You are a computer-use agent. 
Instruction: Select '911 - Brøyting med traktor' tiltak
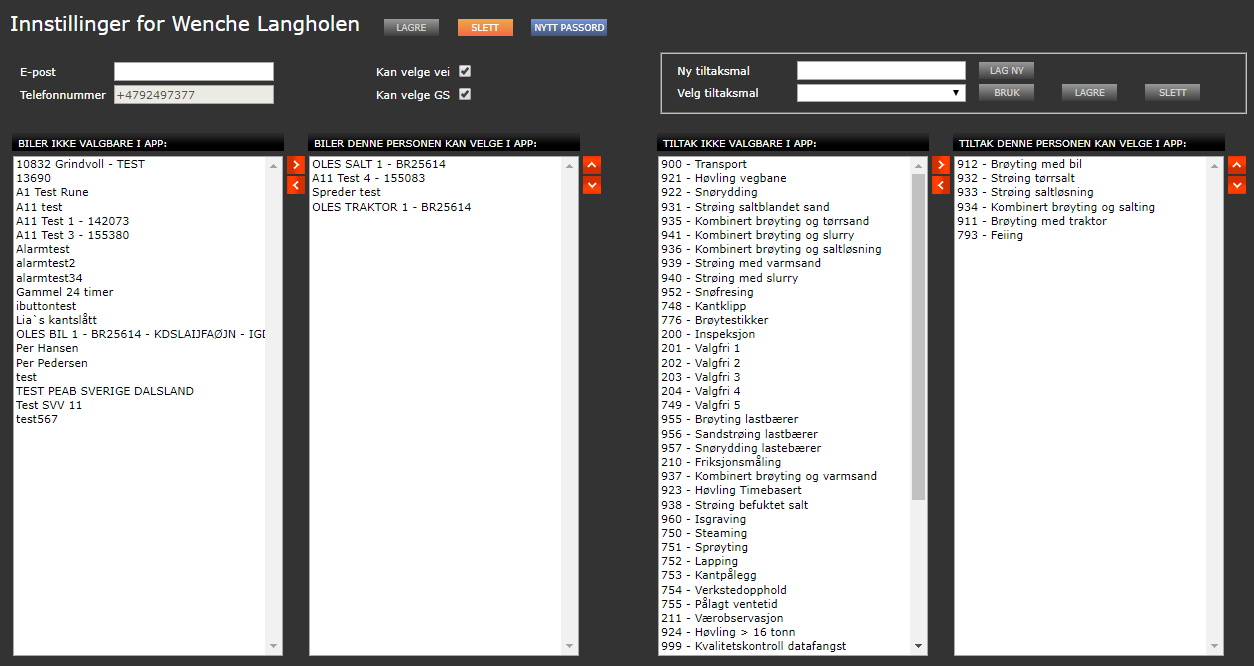click(1081, 221)
